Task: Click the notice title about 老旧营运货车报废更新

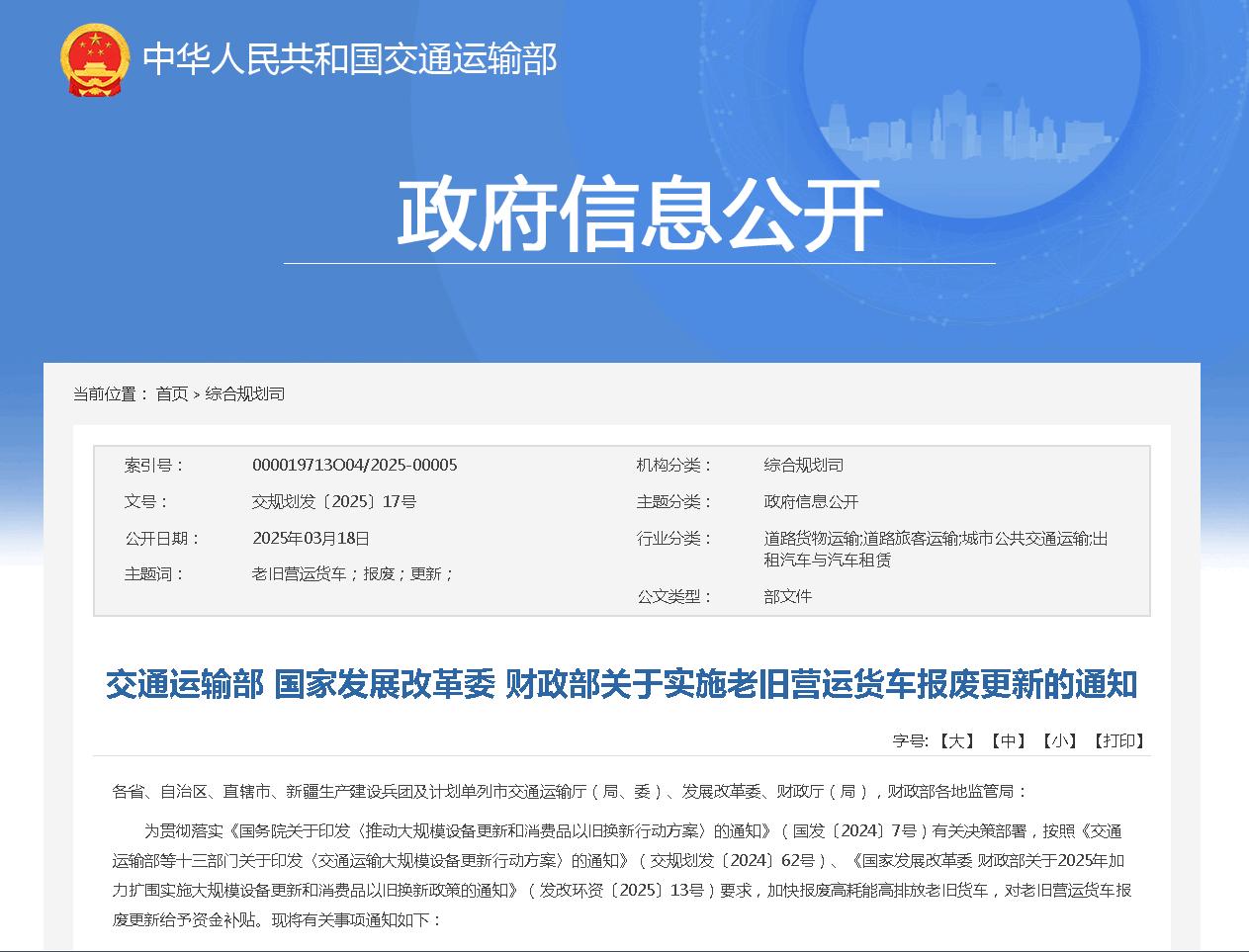Action: point(621,684)
